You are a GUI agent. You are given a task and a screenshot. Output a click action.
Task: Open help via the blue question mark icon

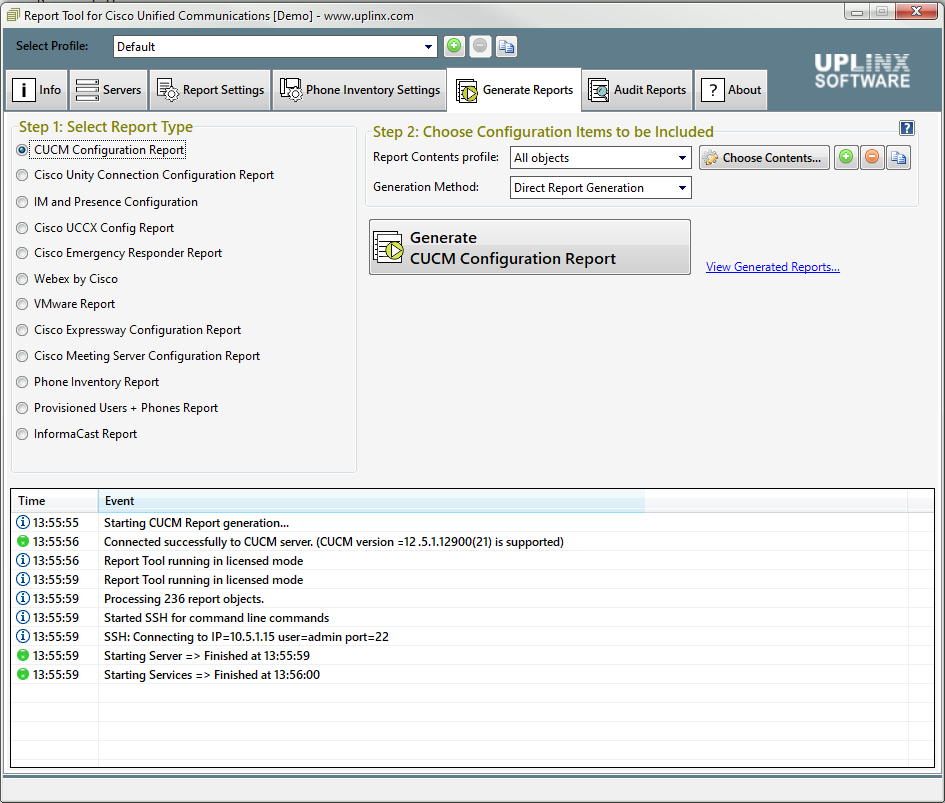coord(906,128)
